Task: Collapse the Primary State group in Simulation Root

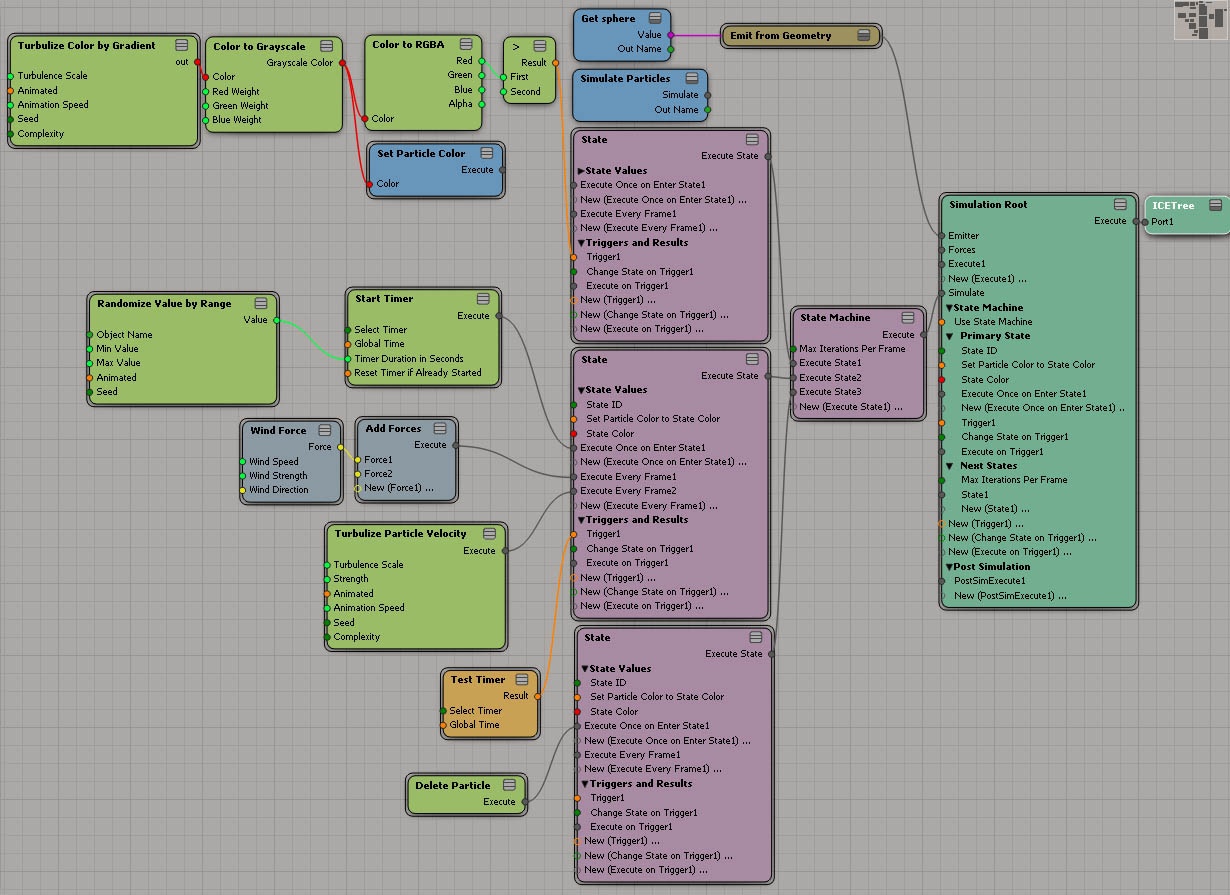Action: 949,336
